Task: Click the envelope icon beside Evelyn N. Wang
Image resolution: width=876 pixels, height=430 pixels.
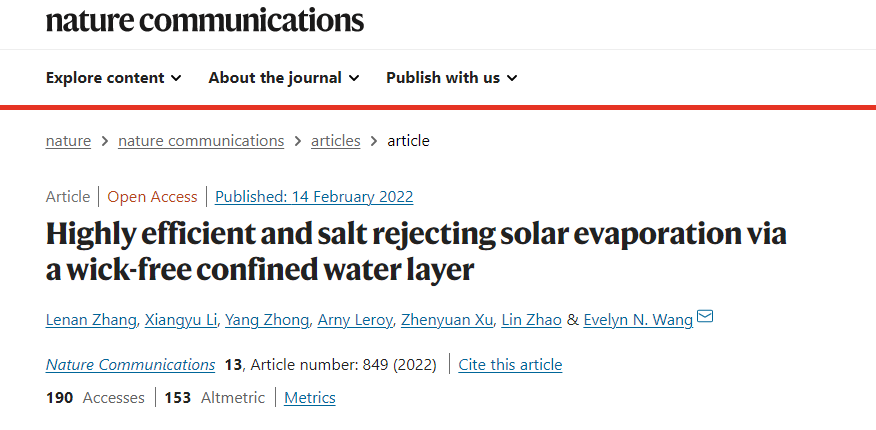Action: [x=705, y=318]
